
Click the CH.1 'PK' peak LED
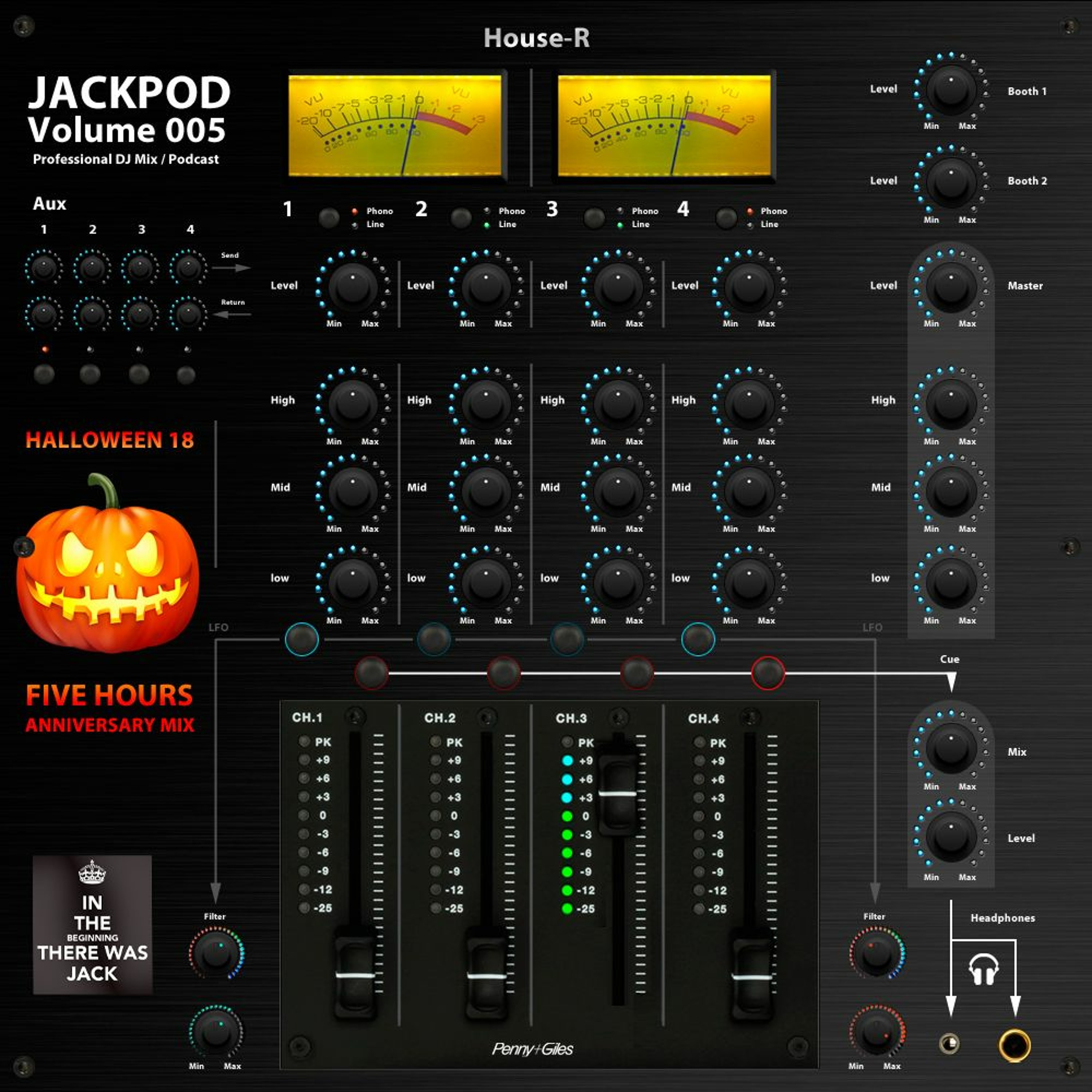coord(304,741)
